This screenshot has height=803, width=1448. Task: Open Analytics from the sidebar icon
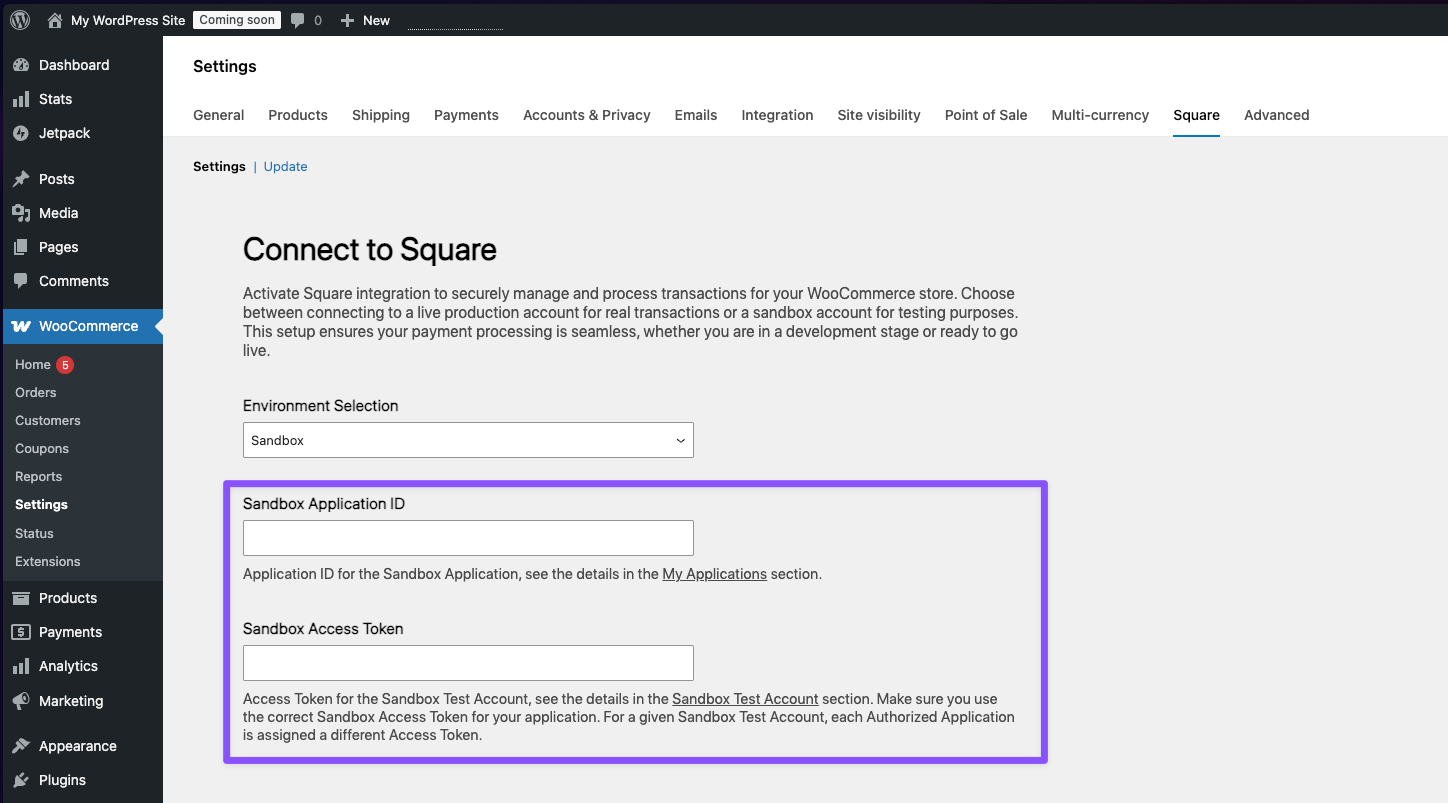(21, 666)
